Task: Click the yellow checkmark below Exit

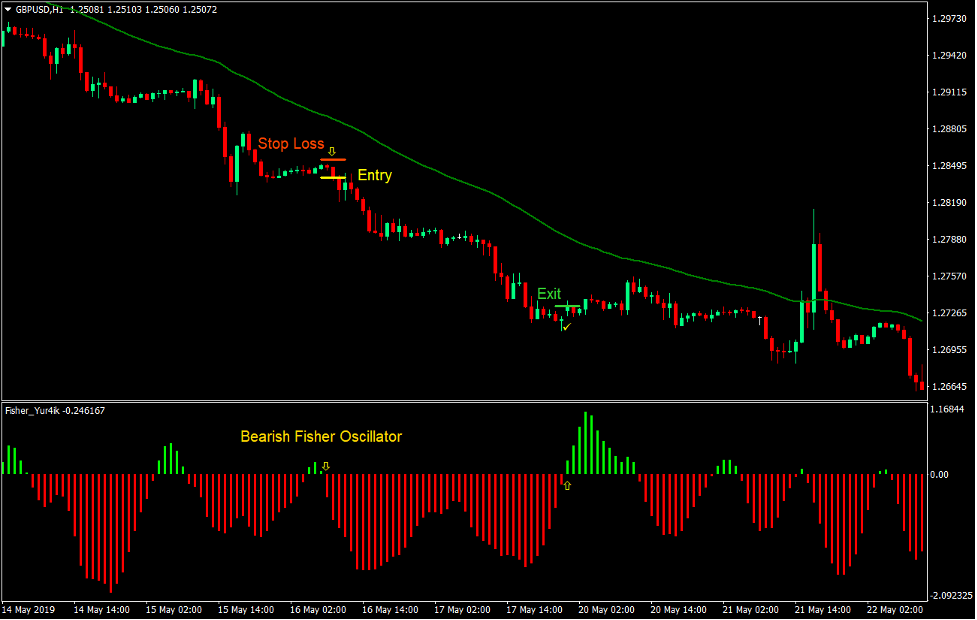Action: (x=565, y=327)
